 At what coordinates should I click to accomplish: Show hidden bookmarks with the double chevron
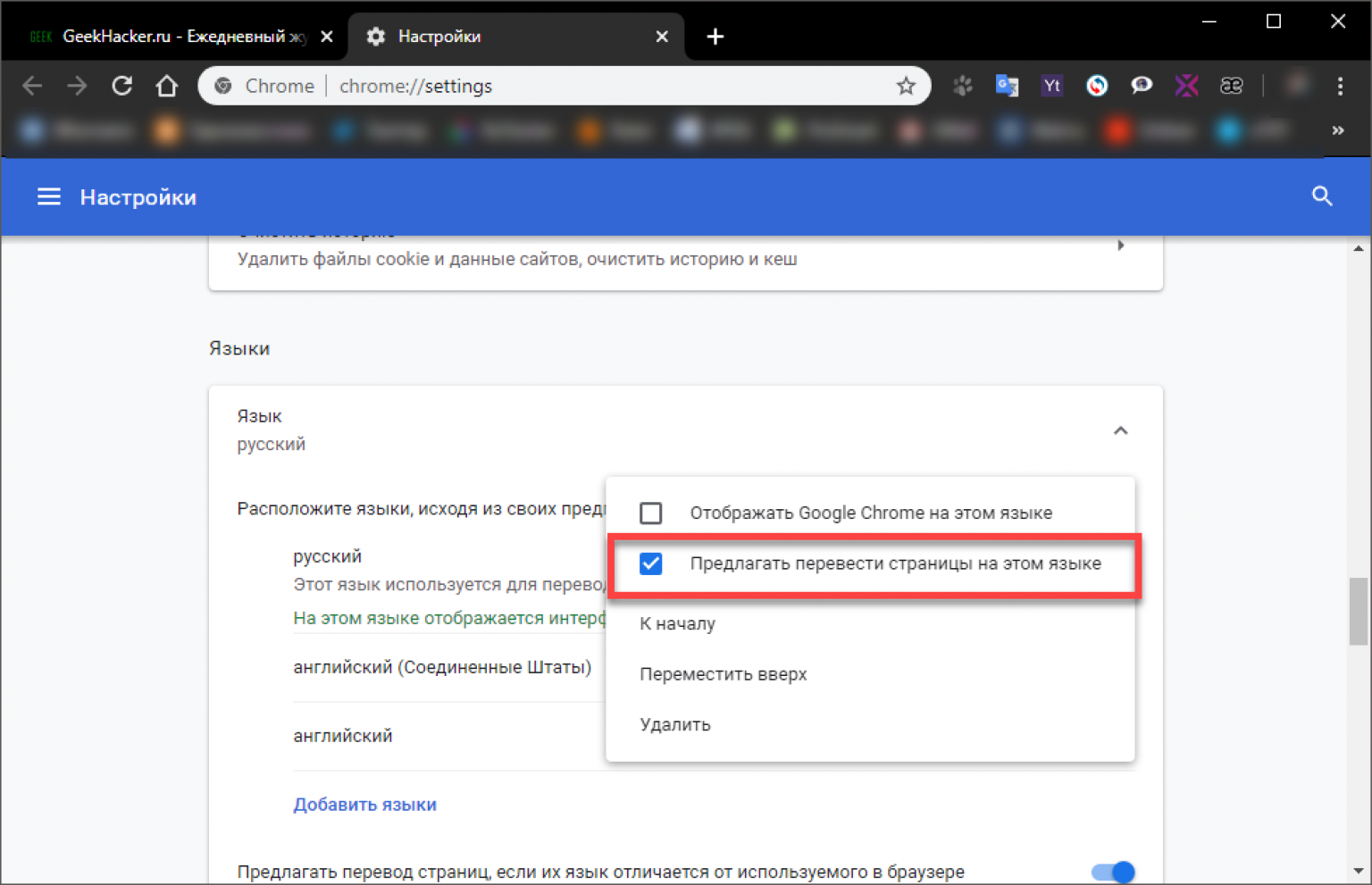pos(1338,130)
